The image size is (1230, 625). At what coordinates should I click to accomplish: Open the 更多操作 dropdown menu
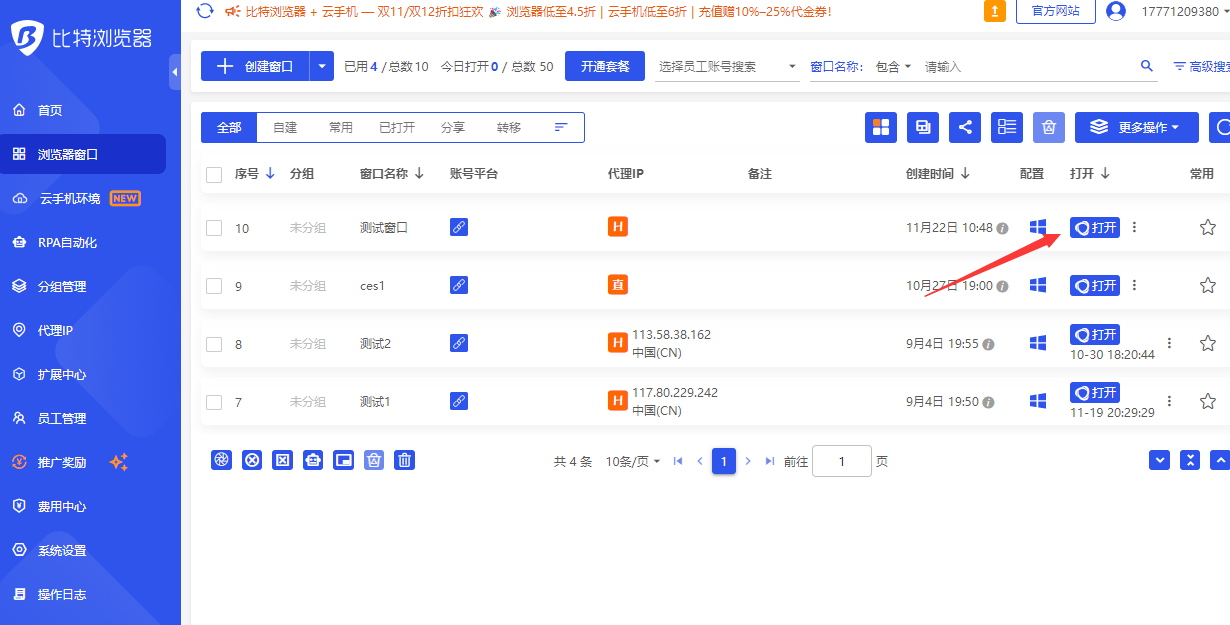pyautogui.click(x=1136, y=127)
